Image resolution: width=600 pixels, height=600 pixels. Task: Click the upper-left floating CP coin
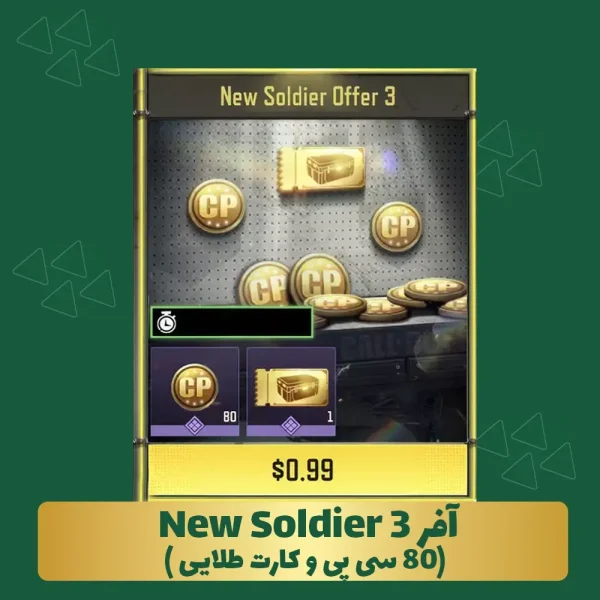point(216,207)
